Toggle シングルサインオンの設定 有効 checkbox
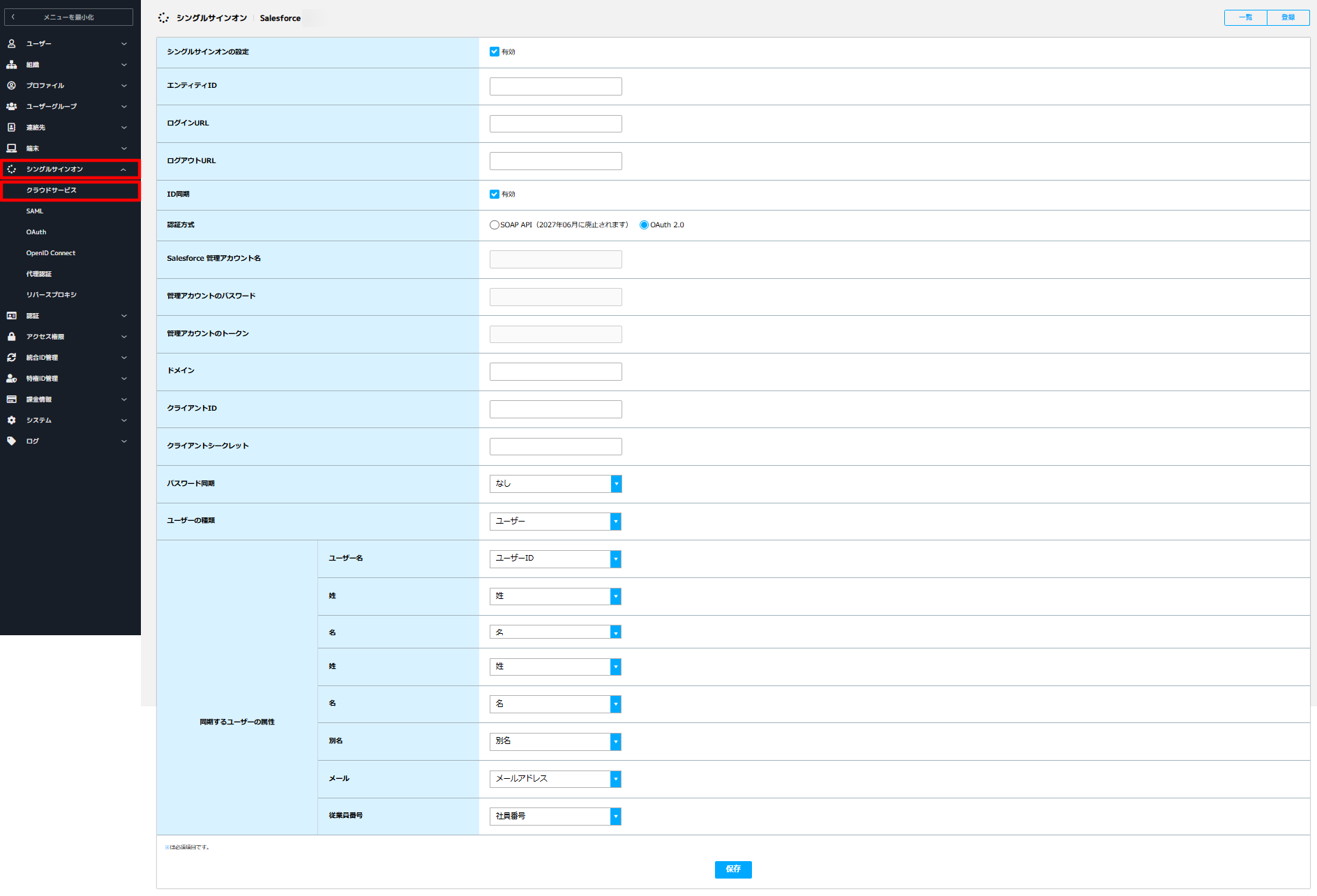Viewport: 1317px width, 896px height. pyautogui.click(x=495, y=52)
